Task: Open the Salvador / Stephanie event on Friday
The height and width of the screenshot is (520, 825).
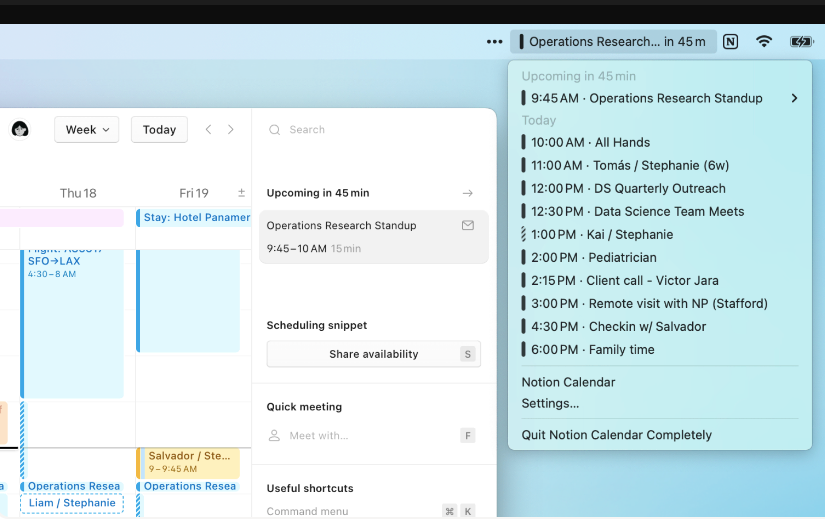Action: [x=189, y=461]
